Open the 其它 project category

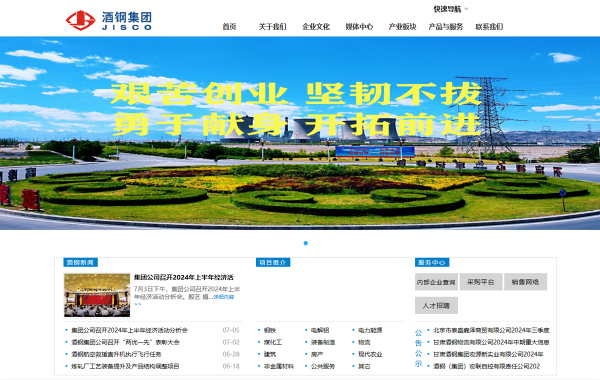pyautogui.click(x=364, y=366)
